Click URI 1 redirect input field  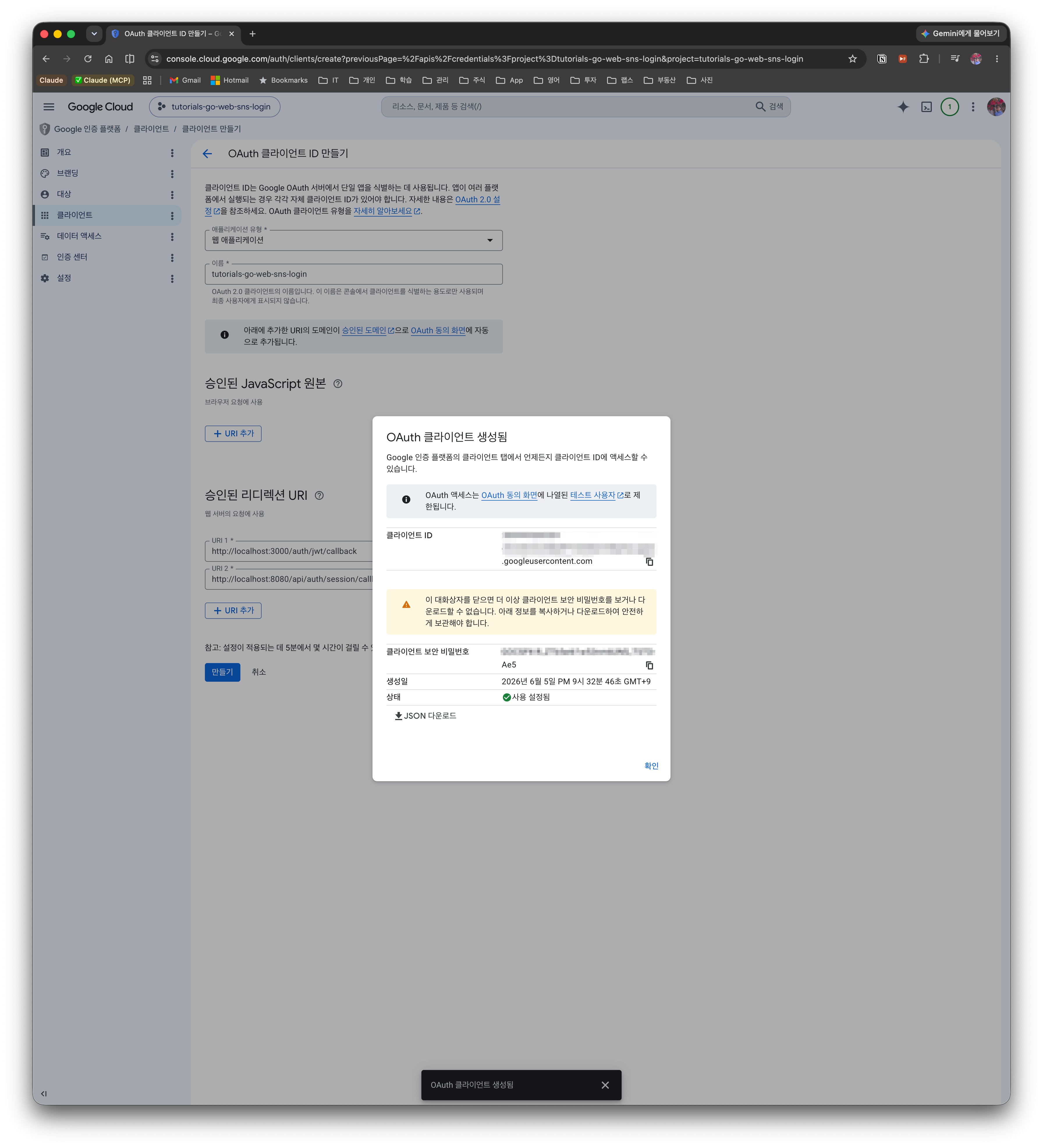[289, 552]
